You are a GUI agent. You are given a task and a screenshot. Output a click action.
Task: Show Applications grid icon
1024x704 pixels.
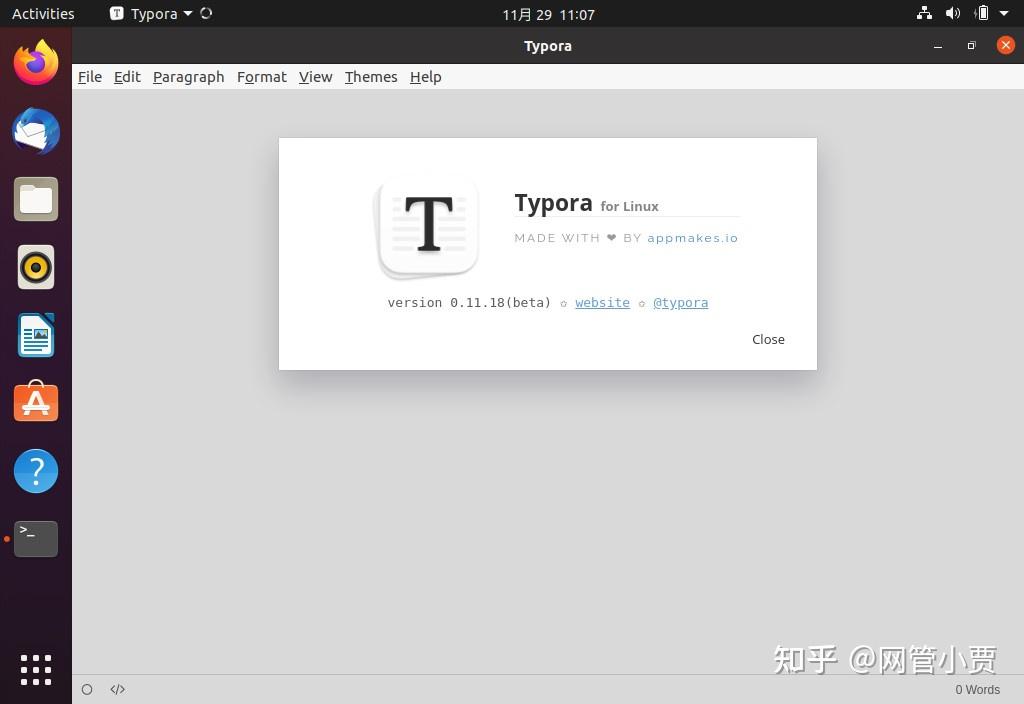tap(36, 670)
